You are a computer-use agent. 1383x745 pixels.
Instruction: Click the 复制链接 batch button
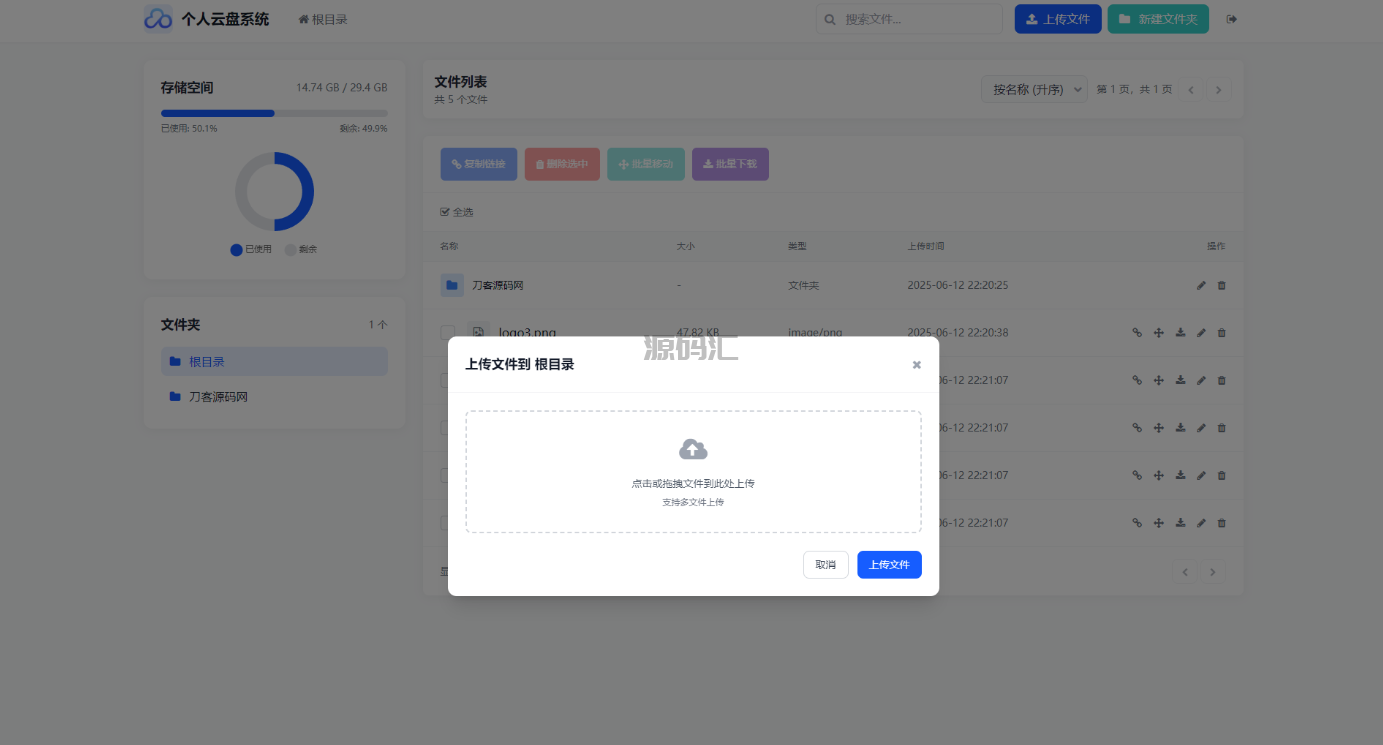(x=479, y=164)
